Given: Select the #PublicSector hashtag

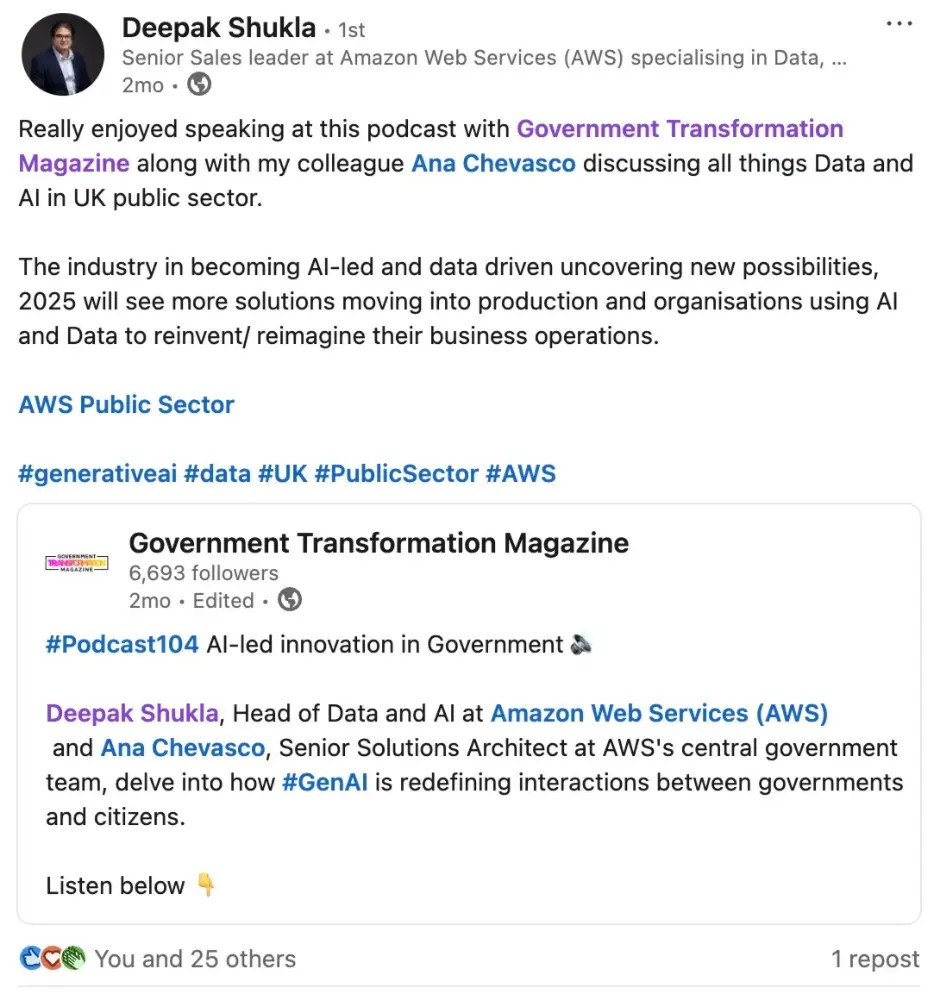Looking at the screenshot, I should (x=395, y=473).
